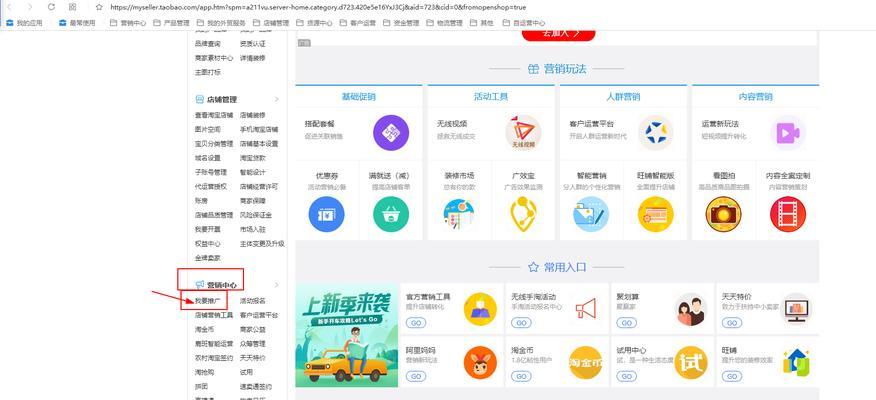Click the 无线手淘活动 megaphone icon
The width and height of the screenshot is (876, 400).
click(x=585, y=308)
